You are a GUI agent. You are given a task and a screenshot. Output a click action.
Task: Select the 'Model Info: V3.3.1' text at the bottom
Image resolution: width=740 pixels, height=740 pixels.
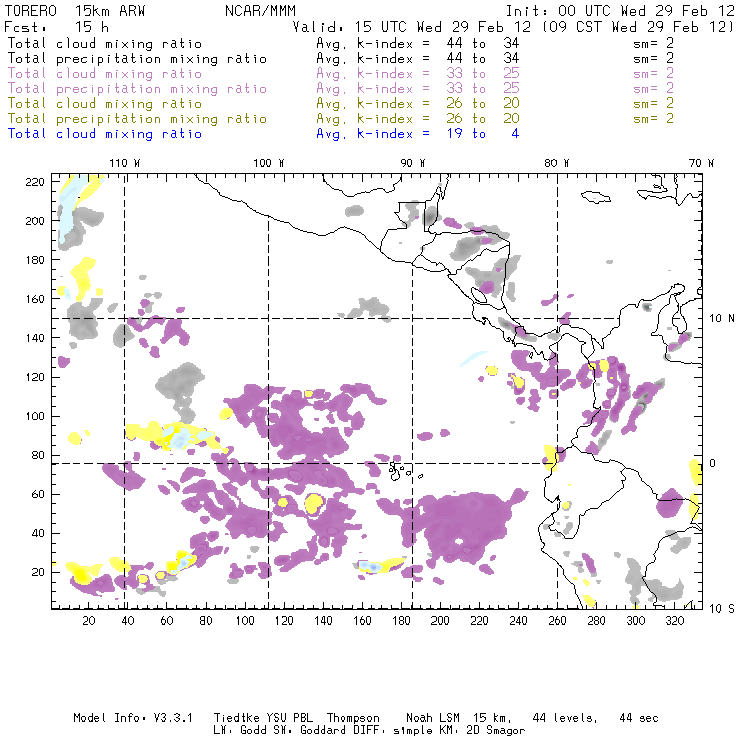[133, 718]
